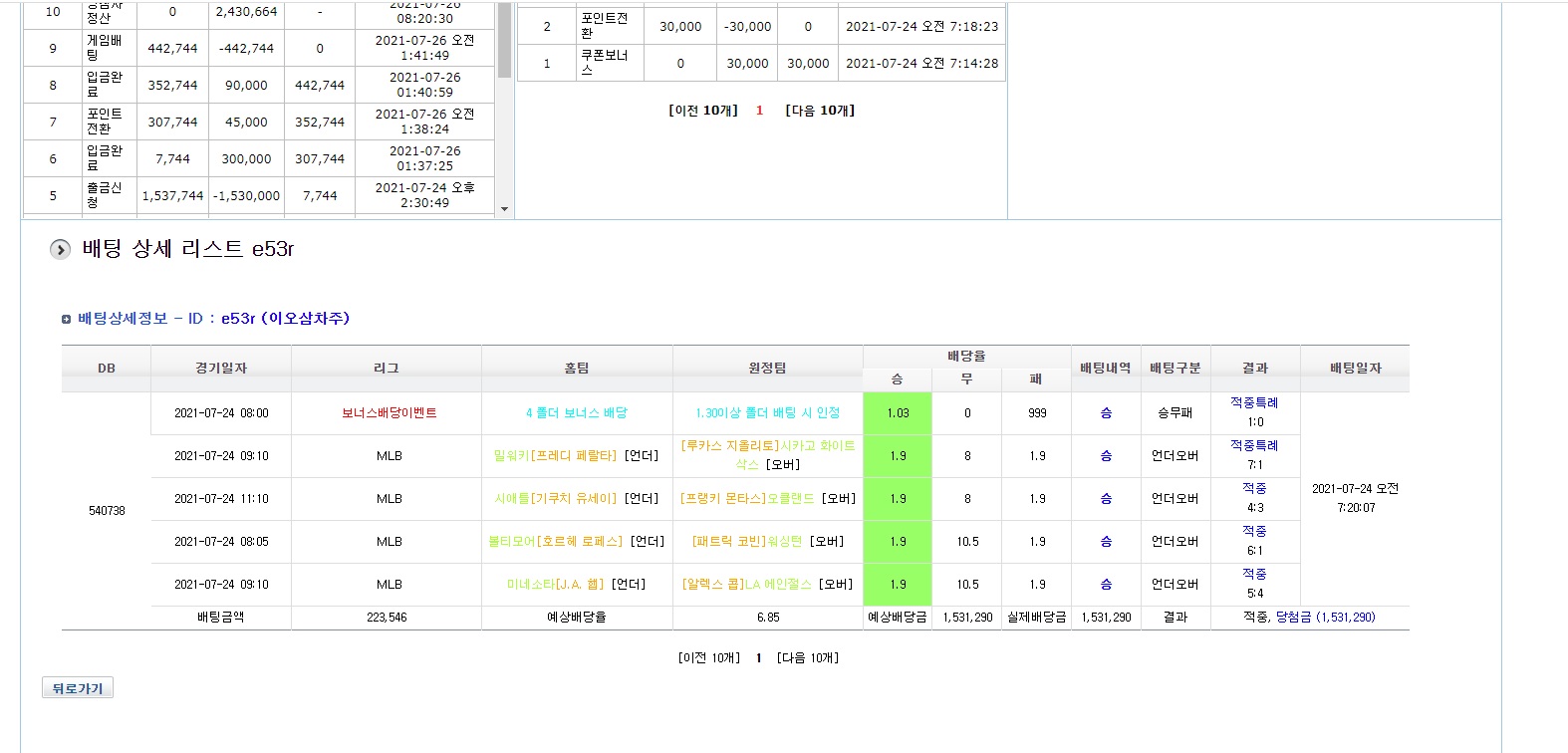Click the green 1.03 odds cell
The image size is (1568, 753).
click(898, 413)
